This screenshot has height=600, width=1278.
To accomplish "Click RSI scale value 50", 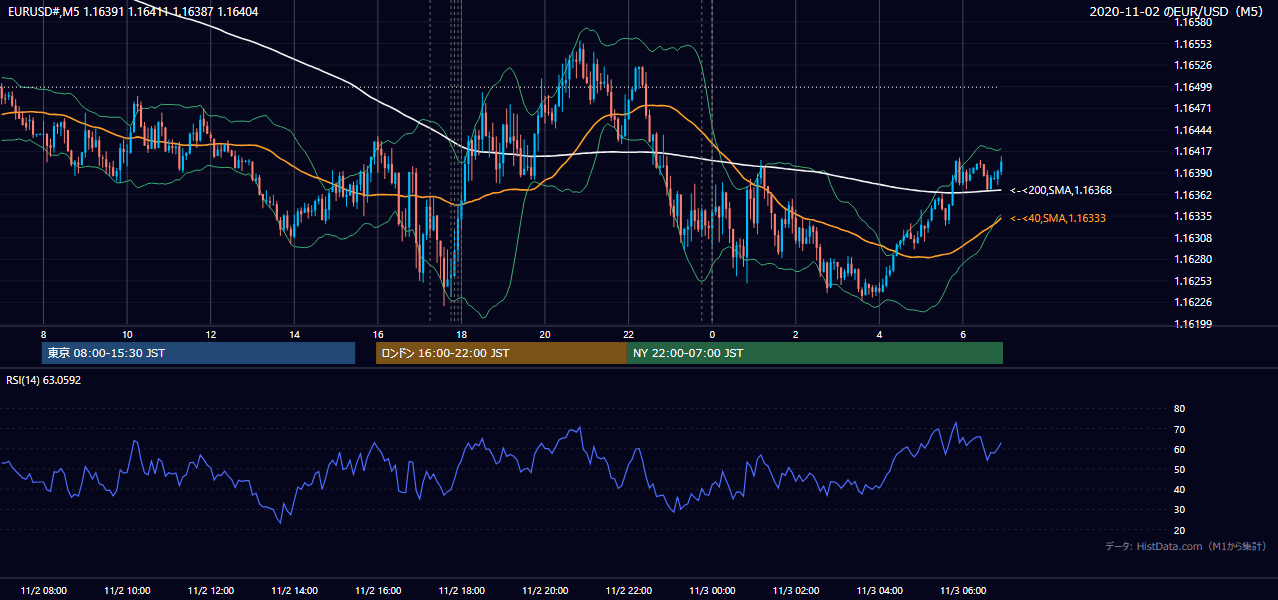I will 1179,469.
